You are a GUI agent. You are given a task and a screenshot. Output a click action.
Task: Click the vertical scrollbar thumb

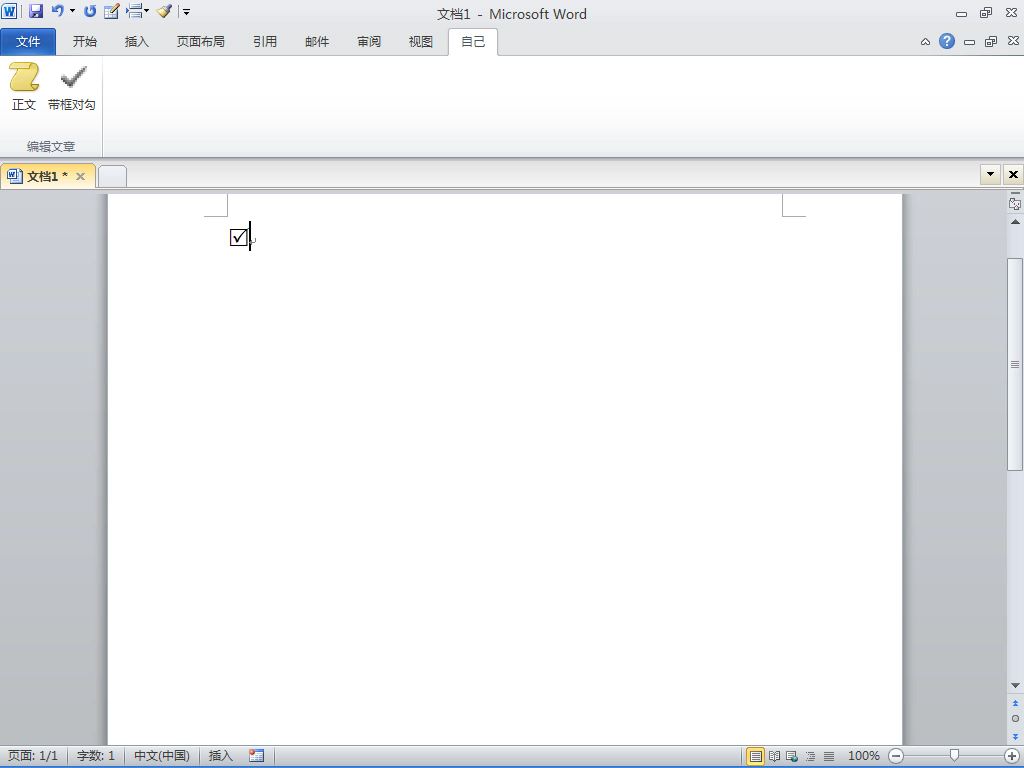coord(1015,364)
